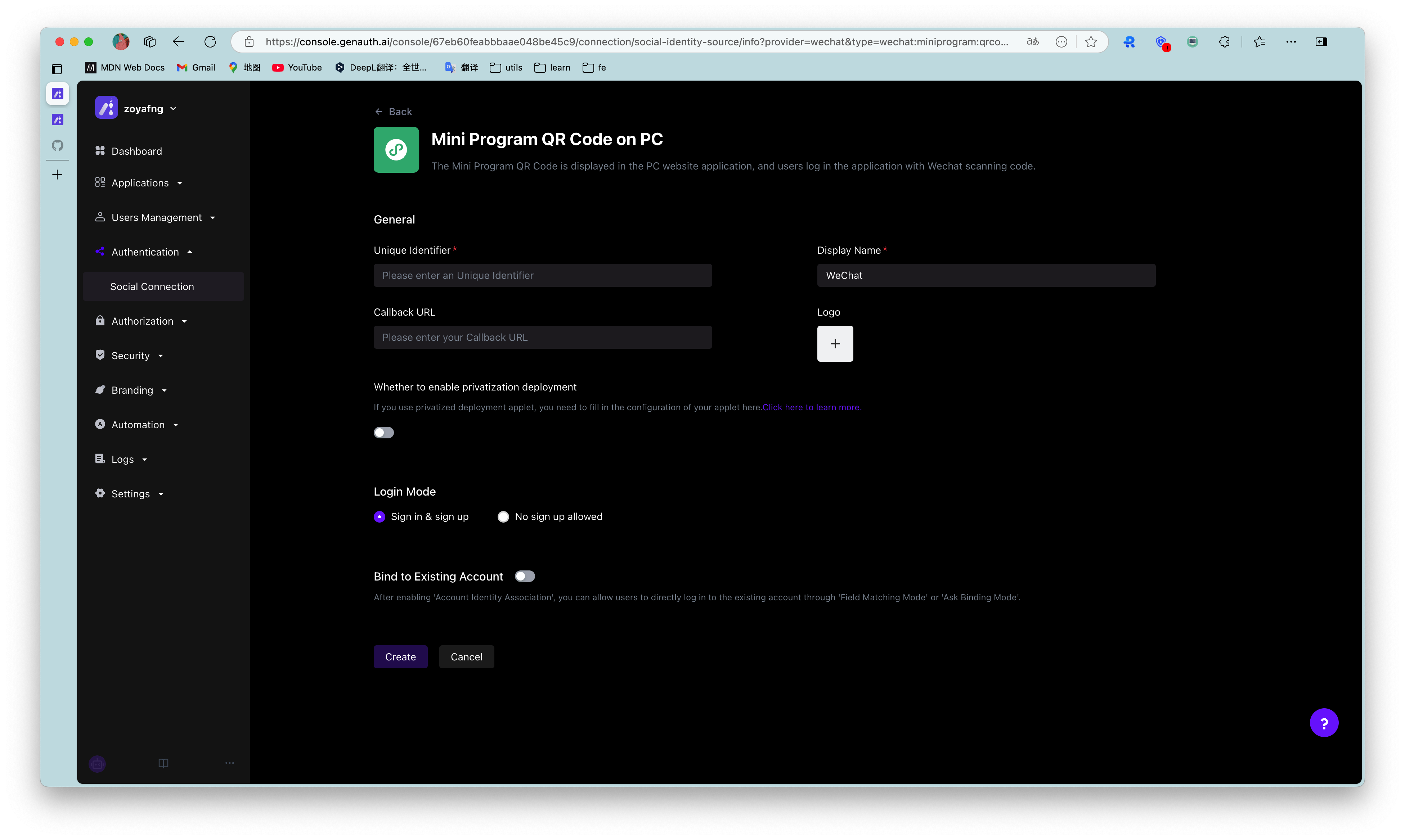1405x840 pixels.
Task: Bookmark this page with the star icon
Action: 1091,41
